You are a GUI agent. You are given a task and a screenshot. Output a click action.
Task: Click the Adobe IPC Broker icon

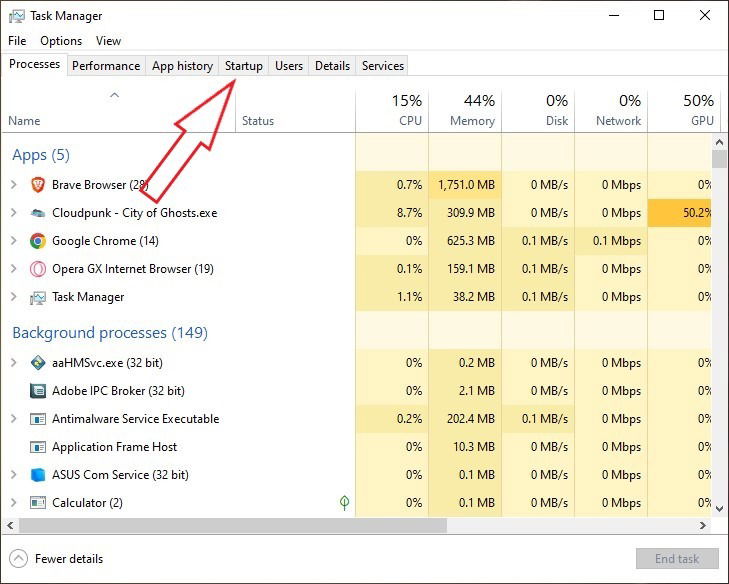click(38, 391)
